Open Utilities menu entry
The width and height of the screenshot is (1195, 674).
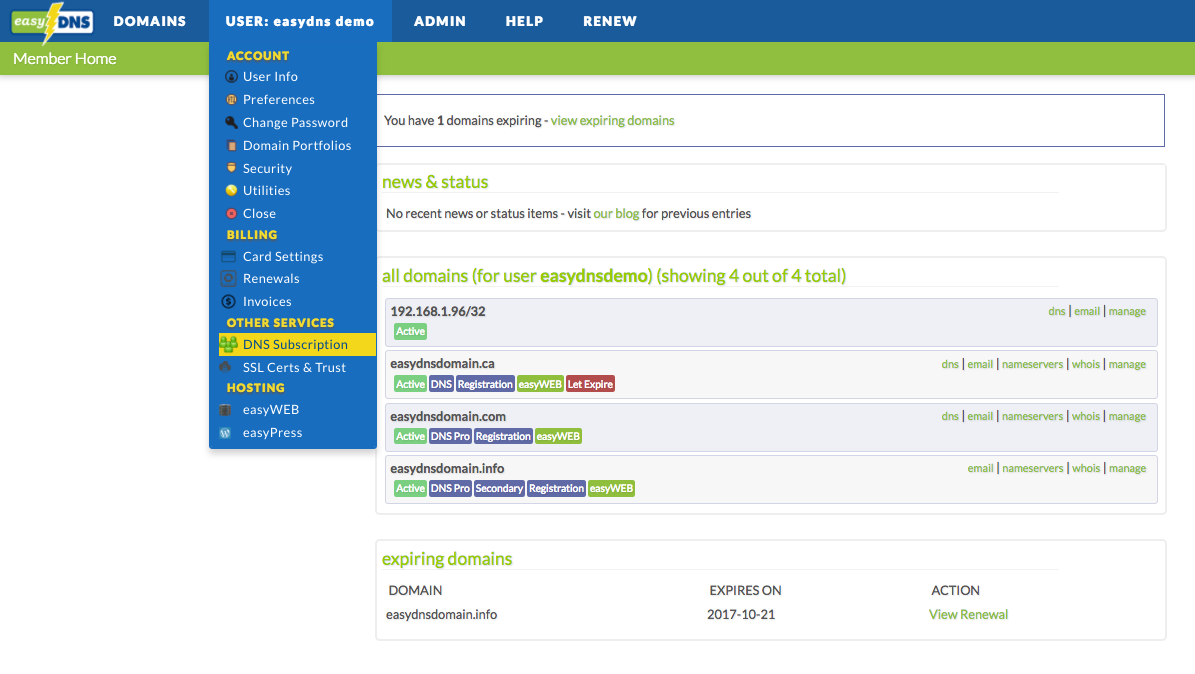[267, 191]
